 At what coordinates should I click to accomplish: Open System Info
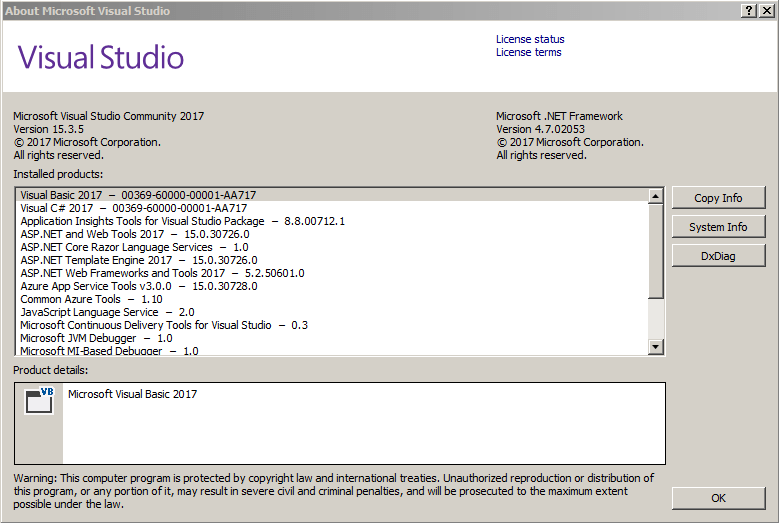[x=718, y=227]
